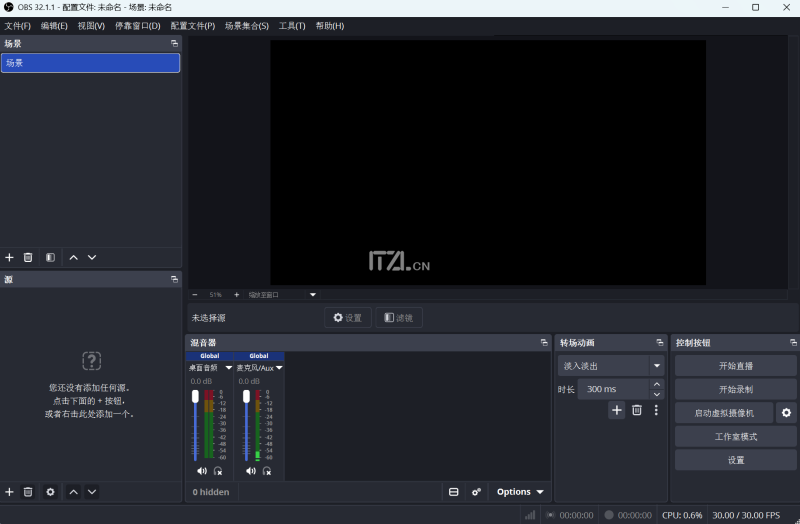This screenshot has height=524, width=800.
Task: Select the 场景 item in scene list
Action: pos(90,63)
